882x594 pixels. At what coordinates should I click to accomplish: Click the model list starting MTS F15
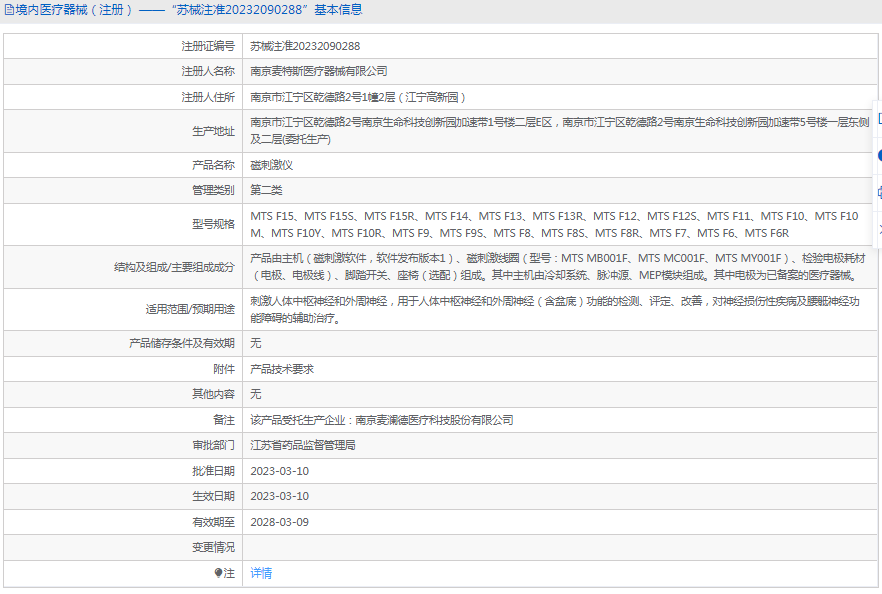click(554, 224)
